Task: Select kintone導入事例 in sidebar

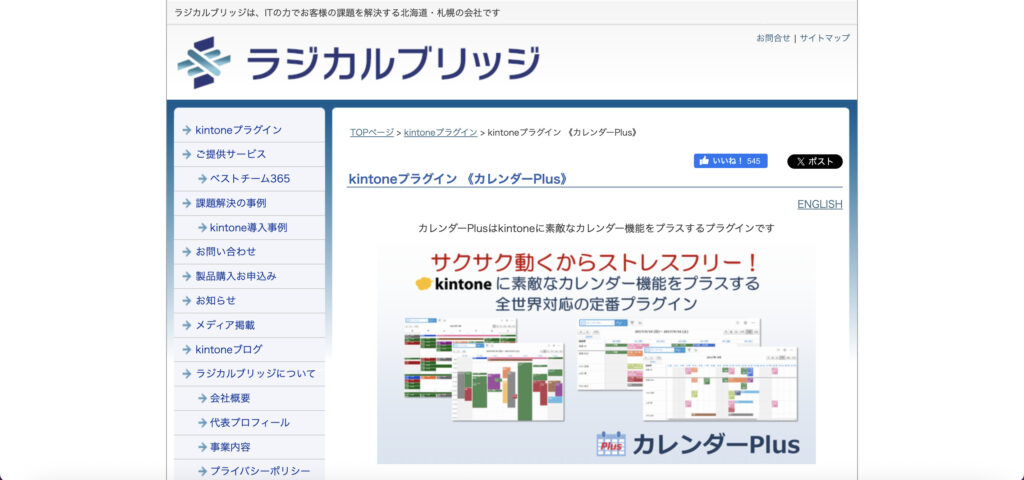Action: (248, 228)
